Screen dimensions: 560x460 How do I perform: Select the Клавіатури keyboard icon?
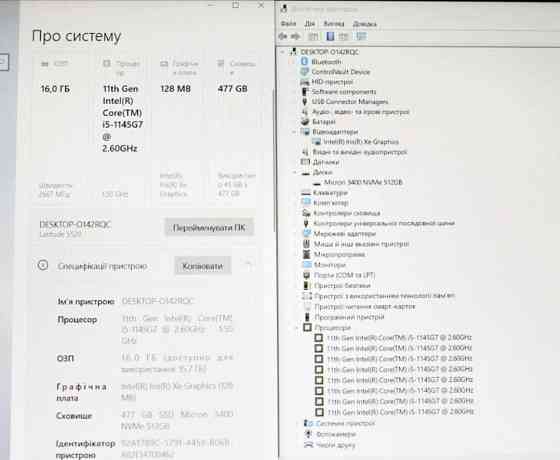pos(306,193)
